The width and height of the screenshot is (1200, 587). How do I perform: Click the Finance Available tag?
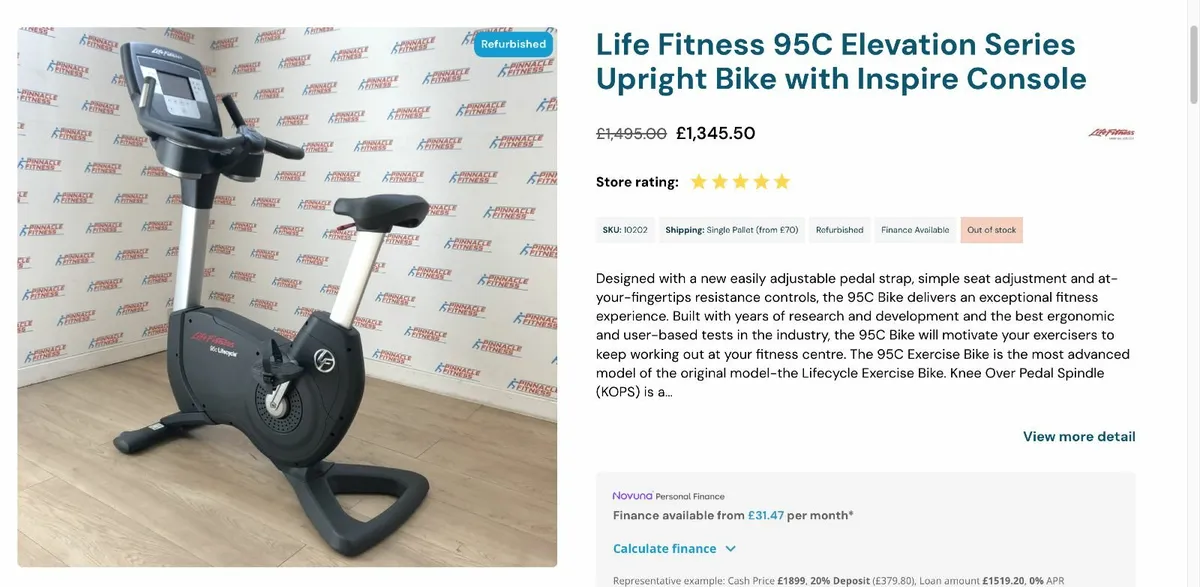915,230
